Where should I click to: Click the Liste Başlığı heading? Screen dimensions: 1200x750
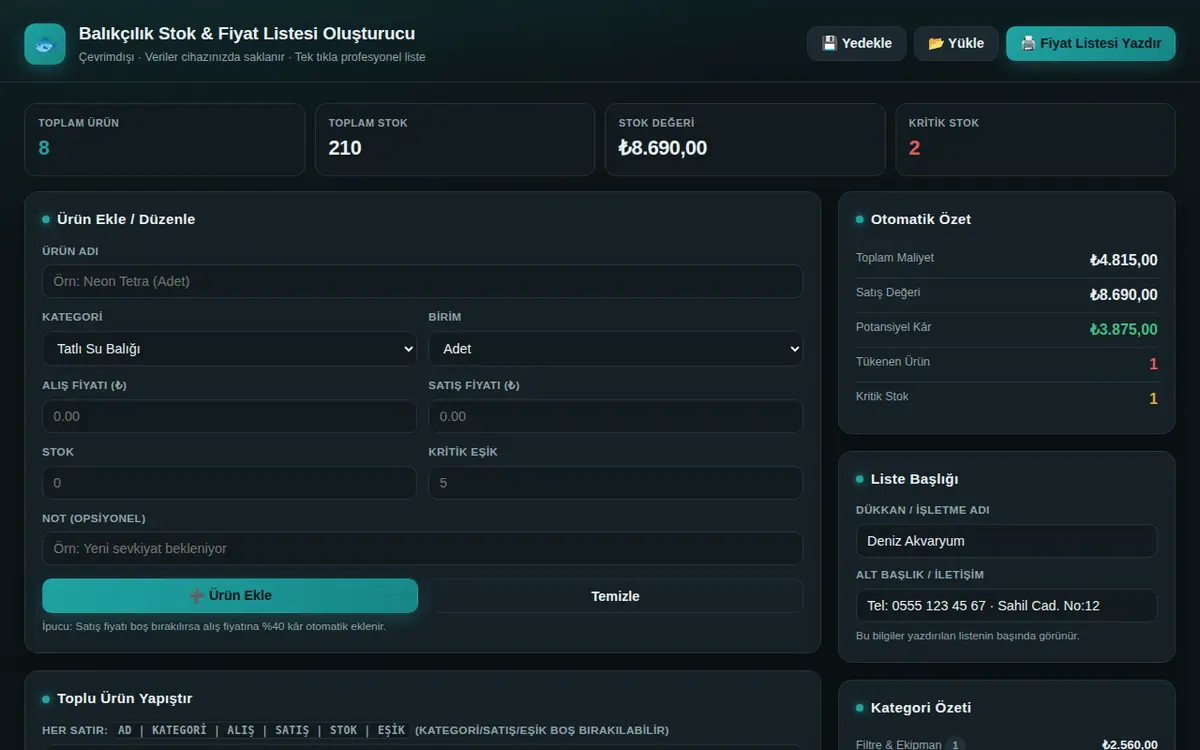tap(915, 479)
